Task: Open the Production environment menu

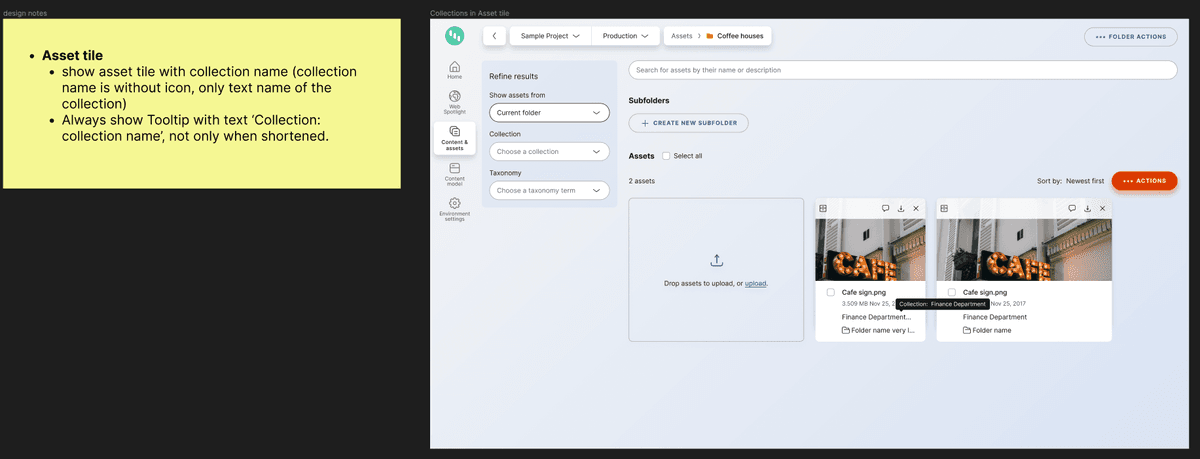Action: coord(625,36)
